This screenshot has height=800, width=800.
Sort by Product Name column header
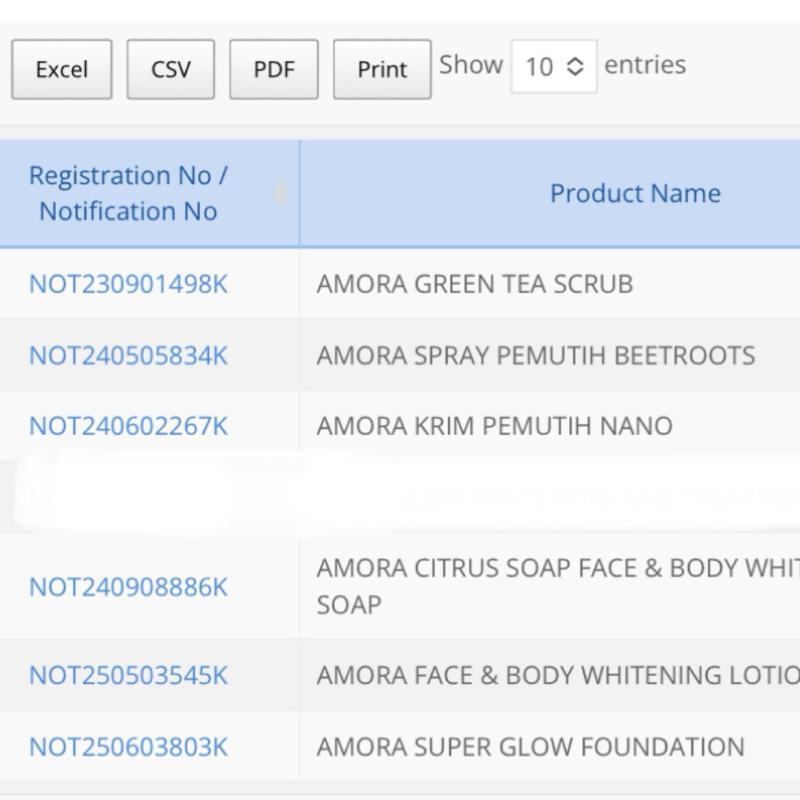click(x=635, y=193)
